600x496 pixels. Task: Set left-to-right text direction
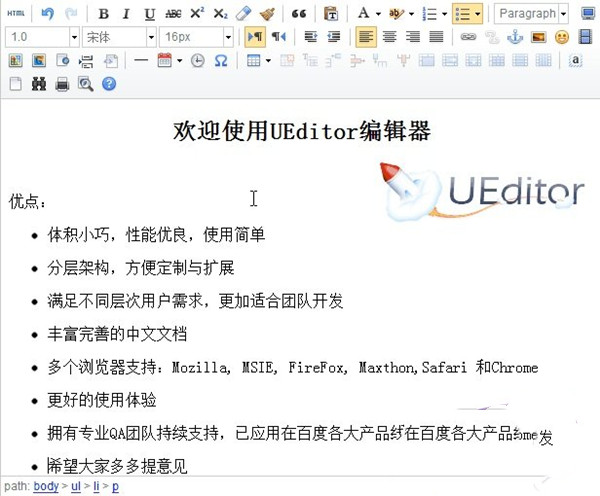click(x=255, y=37)
